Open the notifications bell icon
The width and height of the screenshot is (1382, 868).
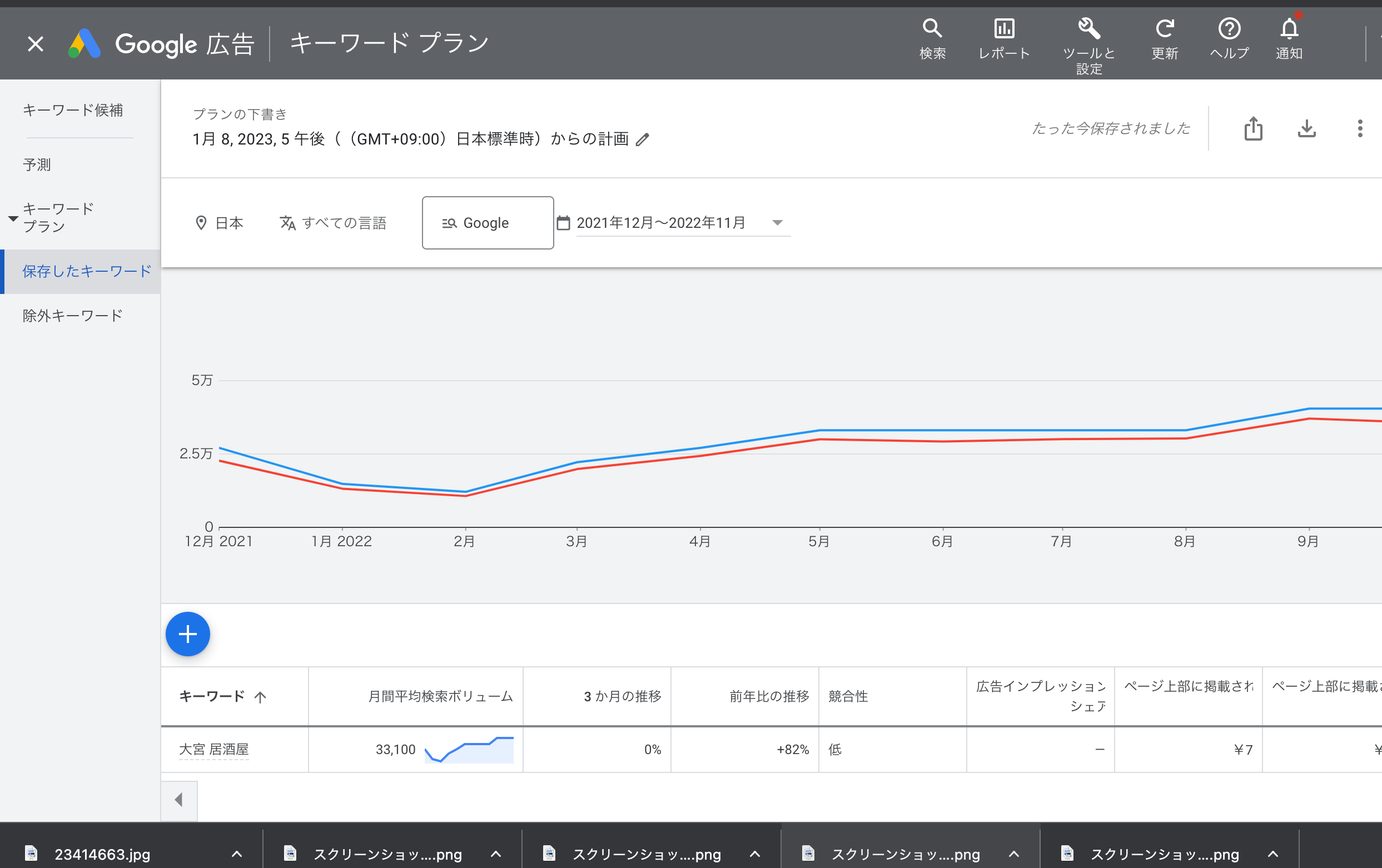(1289, 29)
